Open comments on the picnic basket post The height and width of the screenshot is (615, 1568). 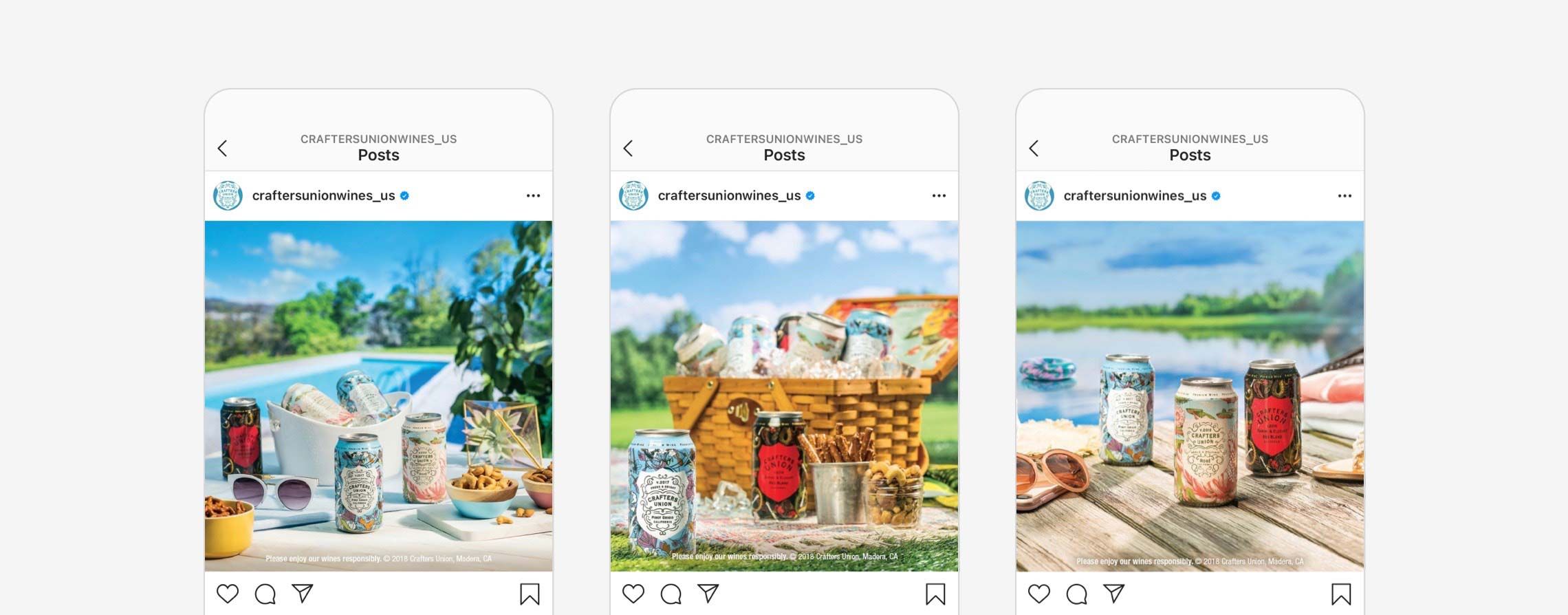pyautogui.click(x=671, y=594)
